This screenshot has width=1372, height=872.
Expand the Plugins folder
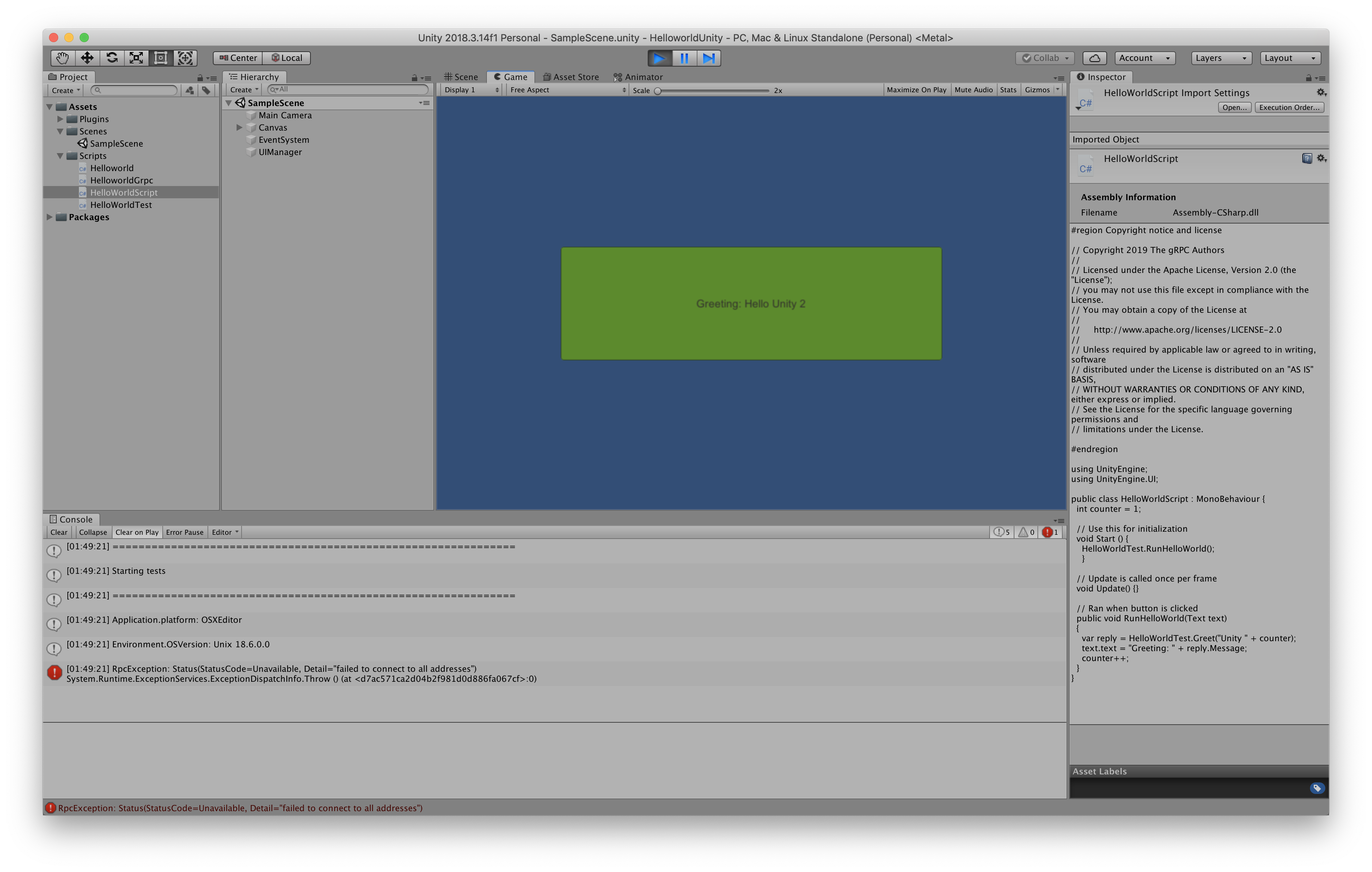pos(60,119)
